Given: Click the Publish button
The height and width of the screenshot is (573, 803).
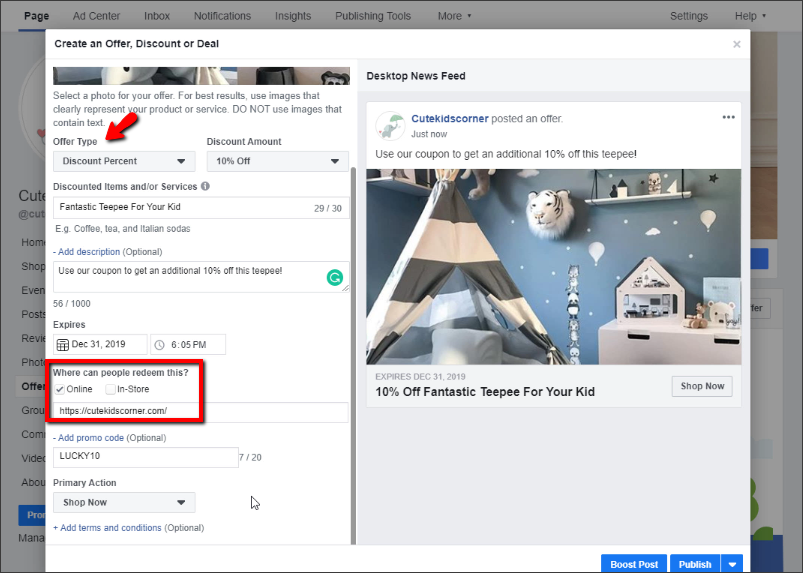Looking at the screenshot, I should pyautogui.click(x=695, y=564).
